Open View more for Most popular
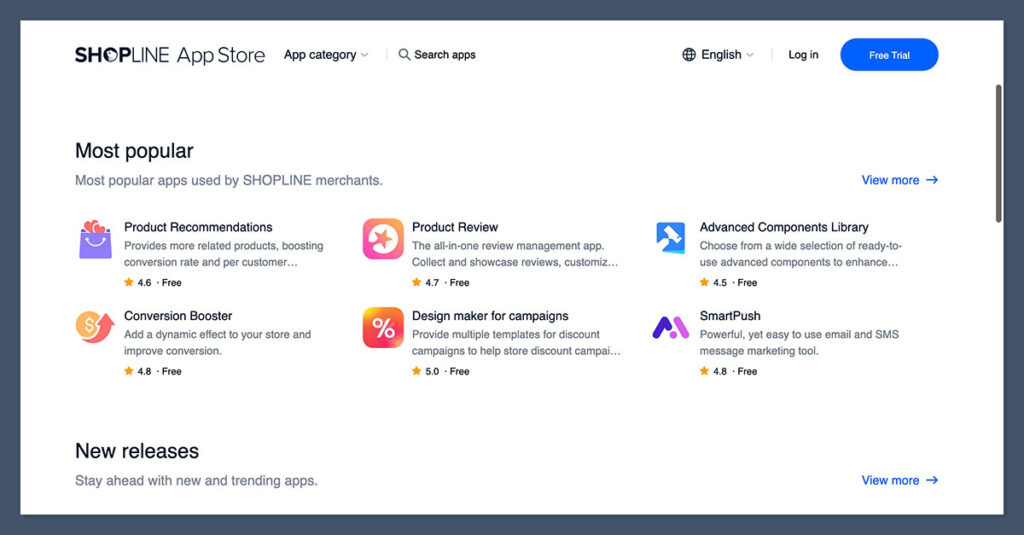This screenshot has height=535, width=1024. [x=899, y=180]
